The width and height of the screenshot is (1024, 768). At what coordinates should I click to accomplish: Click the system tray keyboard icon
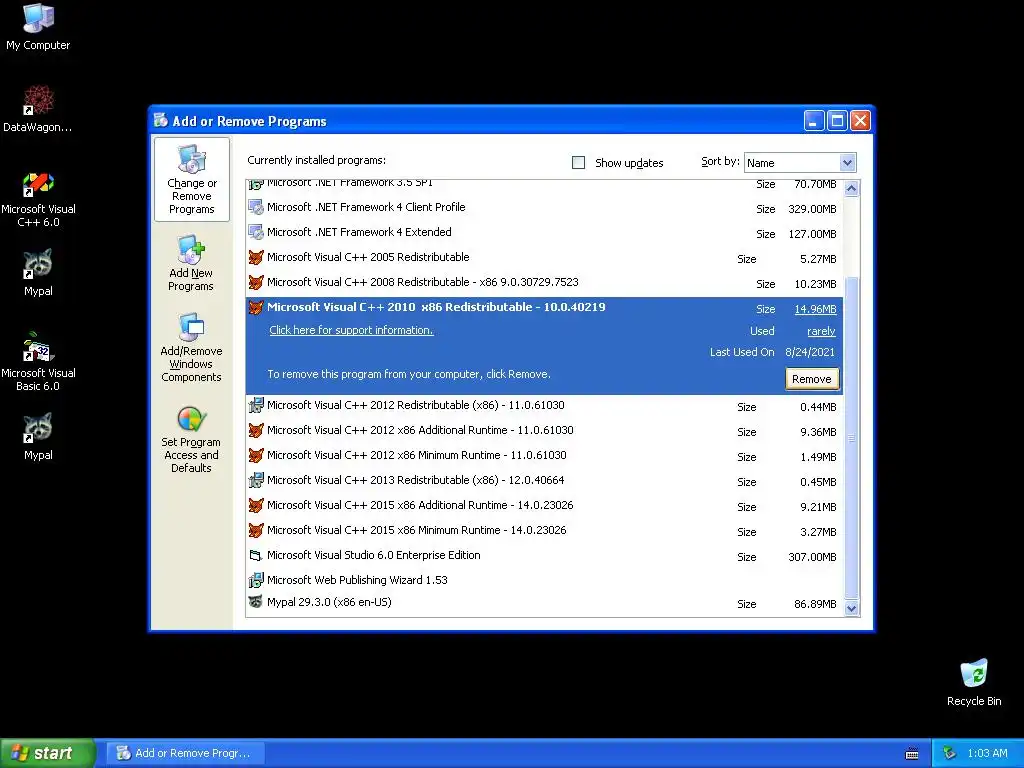[x=912, y=754]
